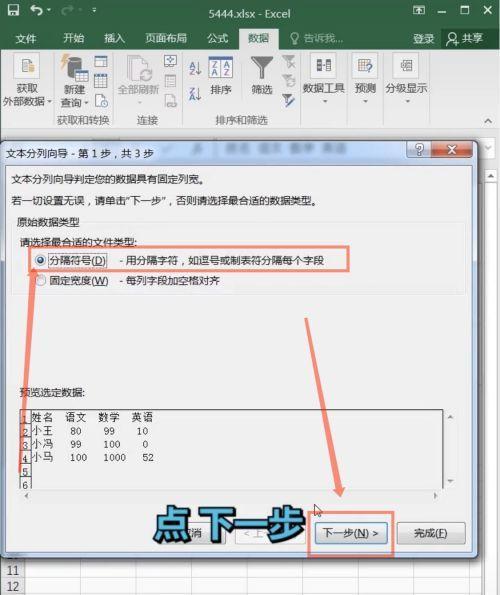Open the 文件 tab

click(26, 38)
